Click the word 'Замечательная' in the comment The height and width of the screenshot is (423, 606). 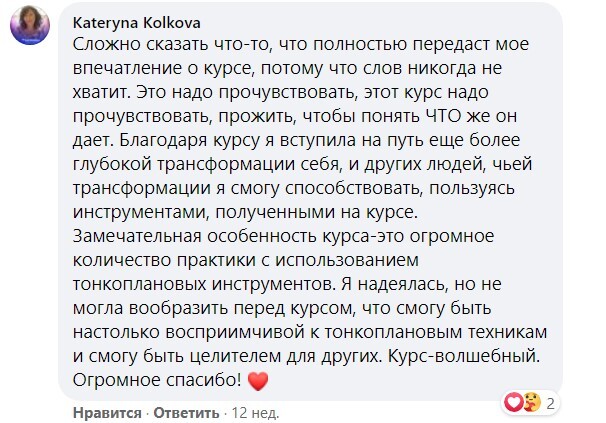pyautogui.click(x=137, y=236)
